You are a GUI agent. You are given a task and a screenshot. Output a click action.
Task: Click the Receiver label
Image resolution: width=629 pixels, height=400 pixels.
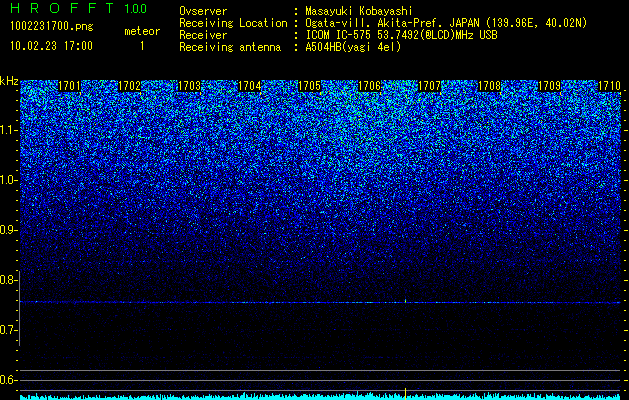203,35
